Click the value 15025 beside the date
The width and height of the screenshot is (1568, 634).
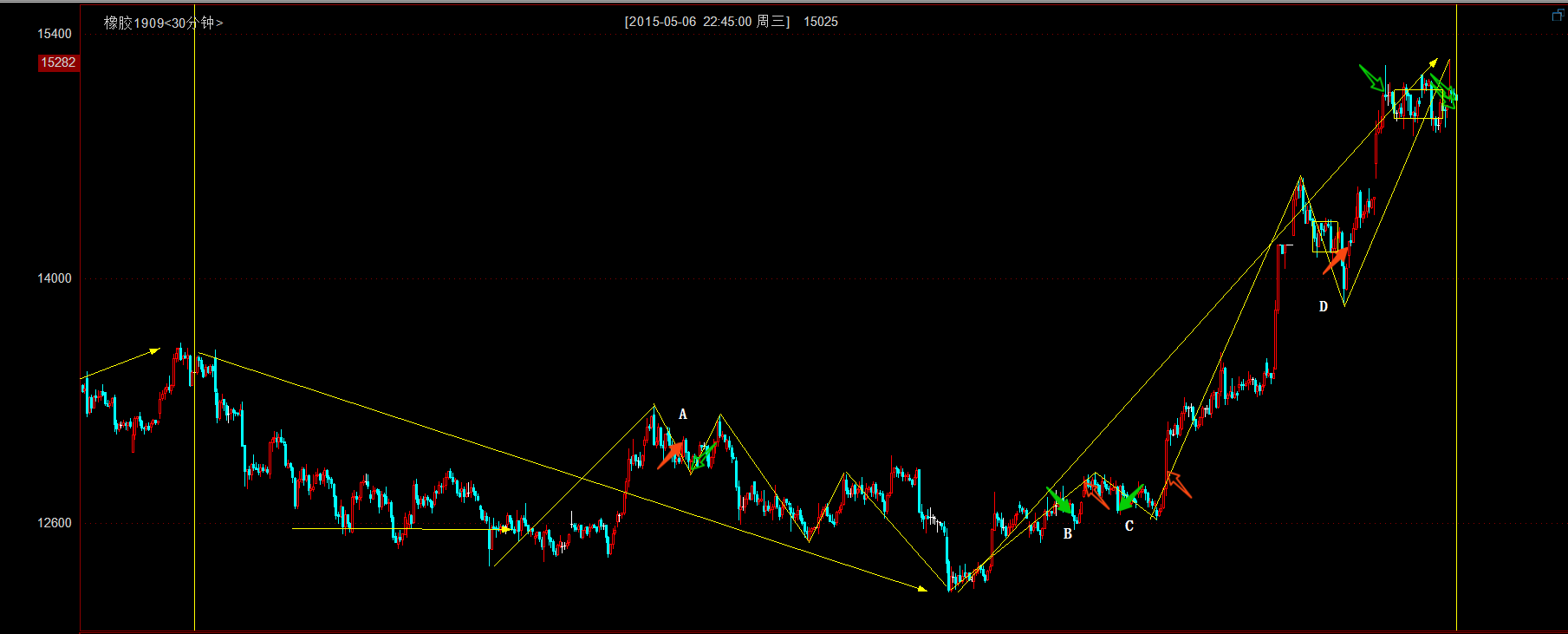[x=821, y=22]
